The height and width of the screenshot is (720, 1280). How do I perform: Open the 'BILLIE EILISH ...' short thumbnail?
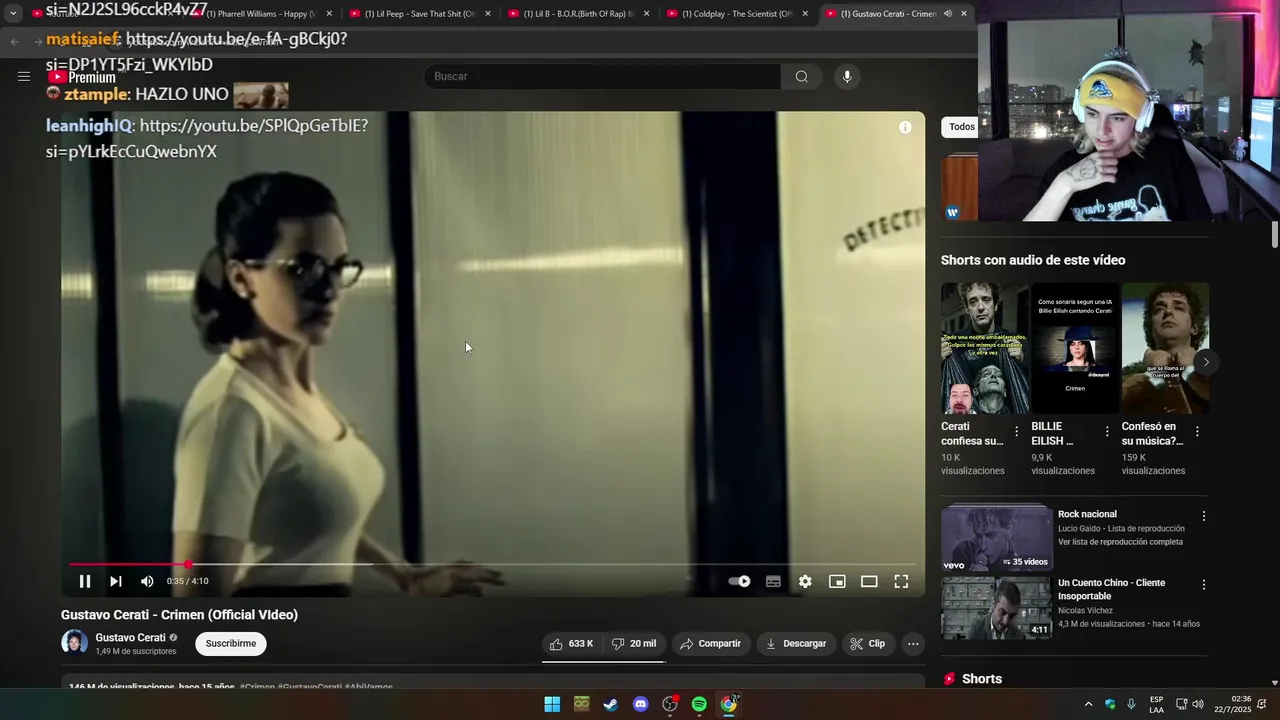click(x=1075, y=348)
